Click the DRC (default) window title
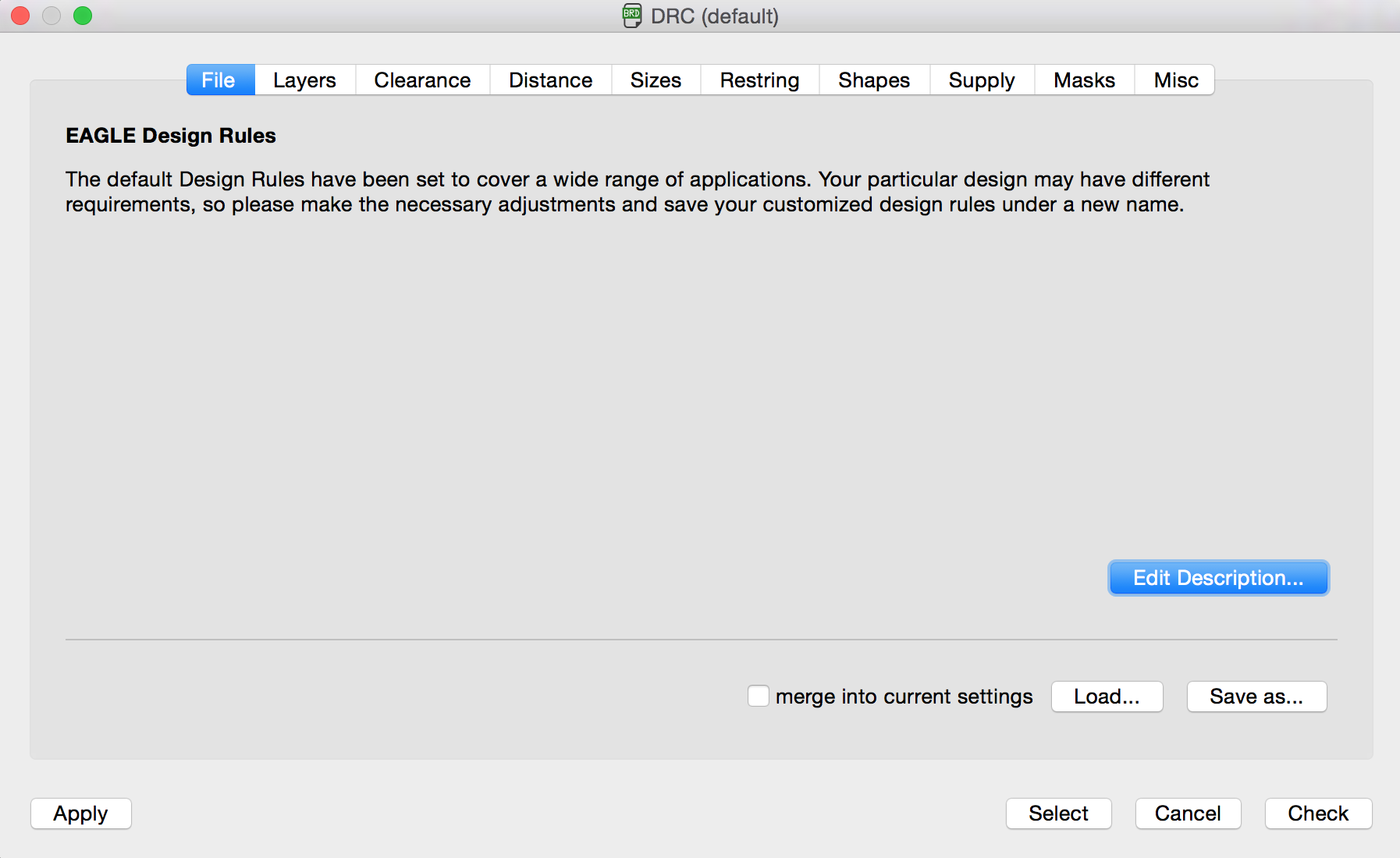1400x858 pixels. click(715, 16)
